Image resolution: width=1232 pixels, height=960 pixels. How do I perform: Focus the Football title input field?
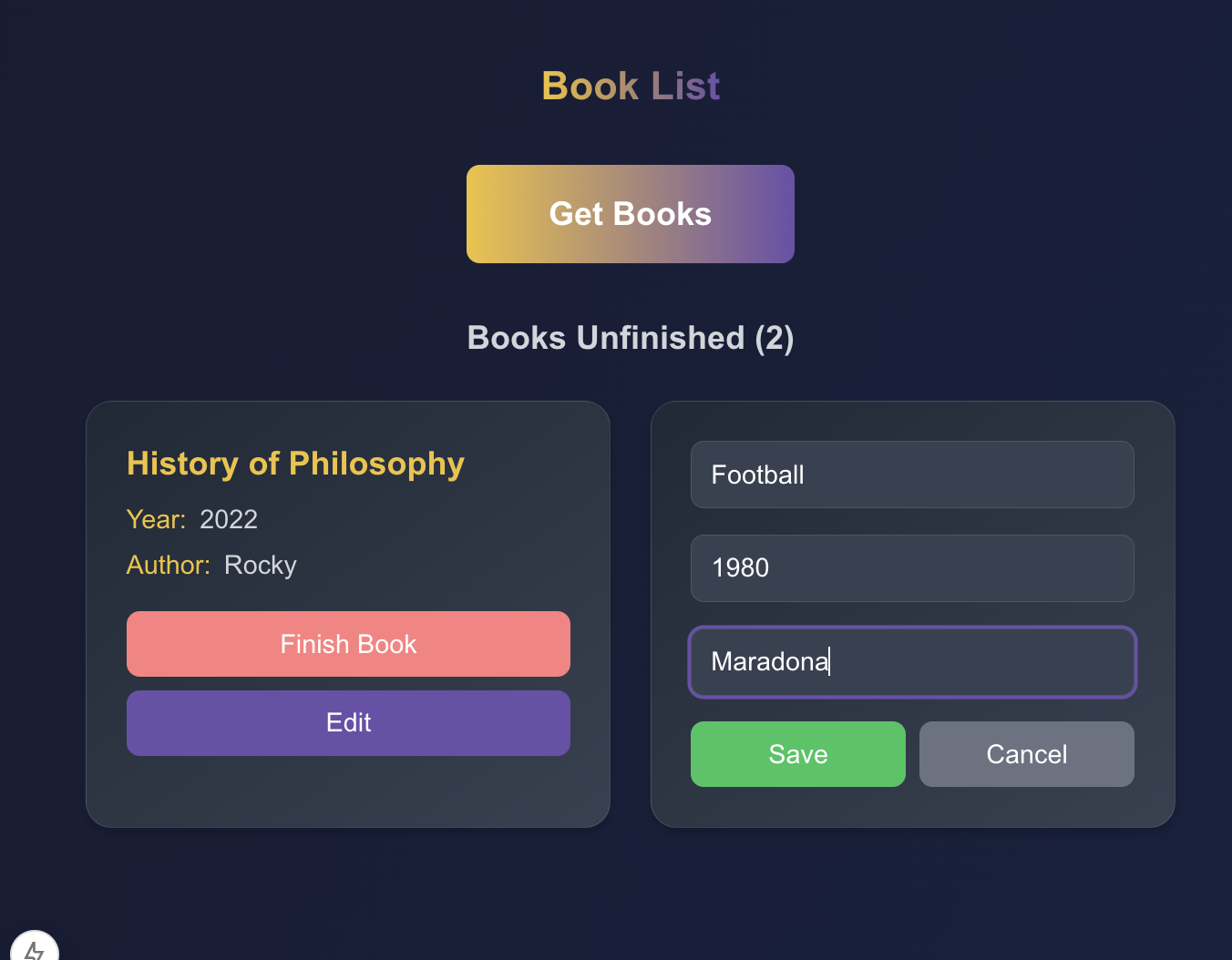point(912,475)
